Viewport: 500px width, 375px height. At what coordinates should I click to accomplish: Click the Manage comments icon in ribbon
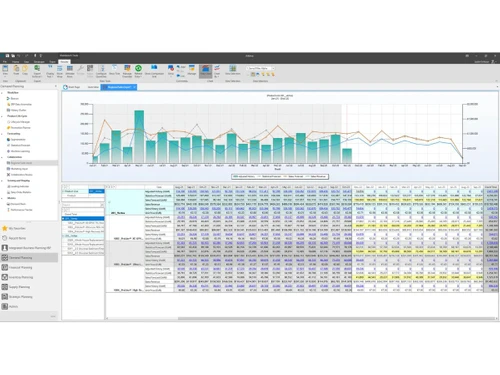click(x=192, y=70)
